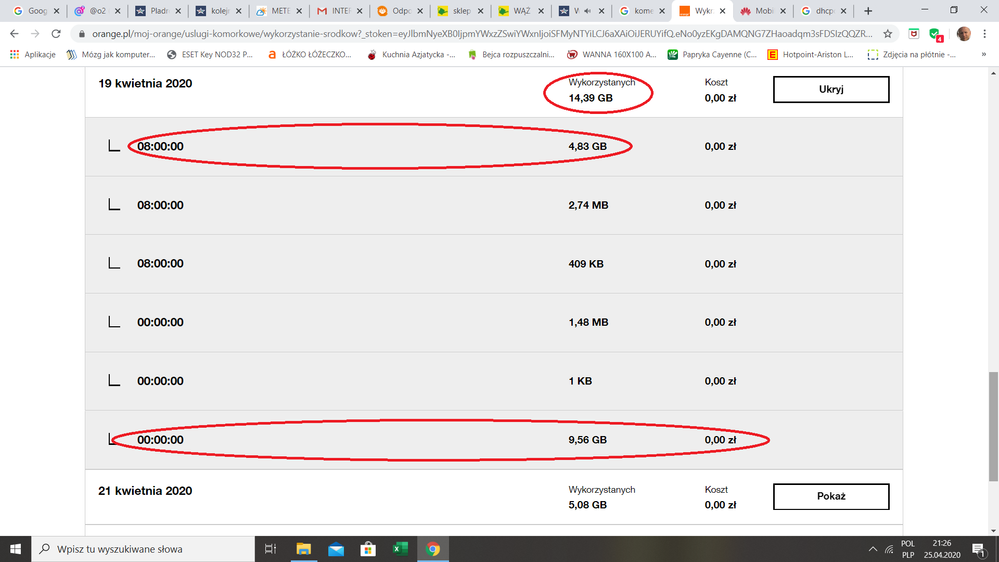
Task: Click the POL PLP language indicator
Action: [908, 549]
